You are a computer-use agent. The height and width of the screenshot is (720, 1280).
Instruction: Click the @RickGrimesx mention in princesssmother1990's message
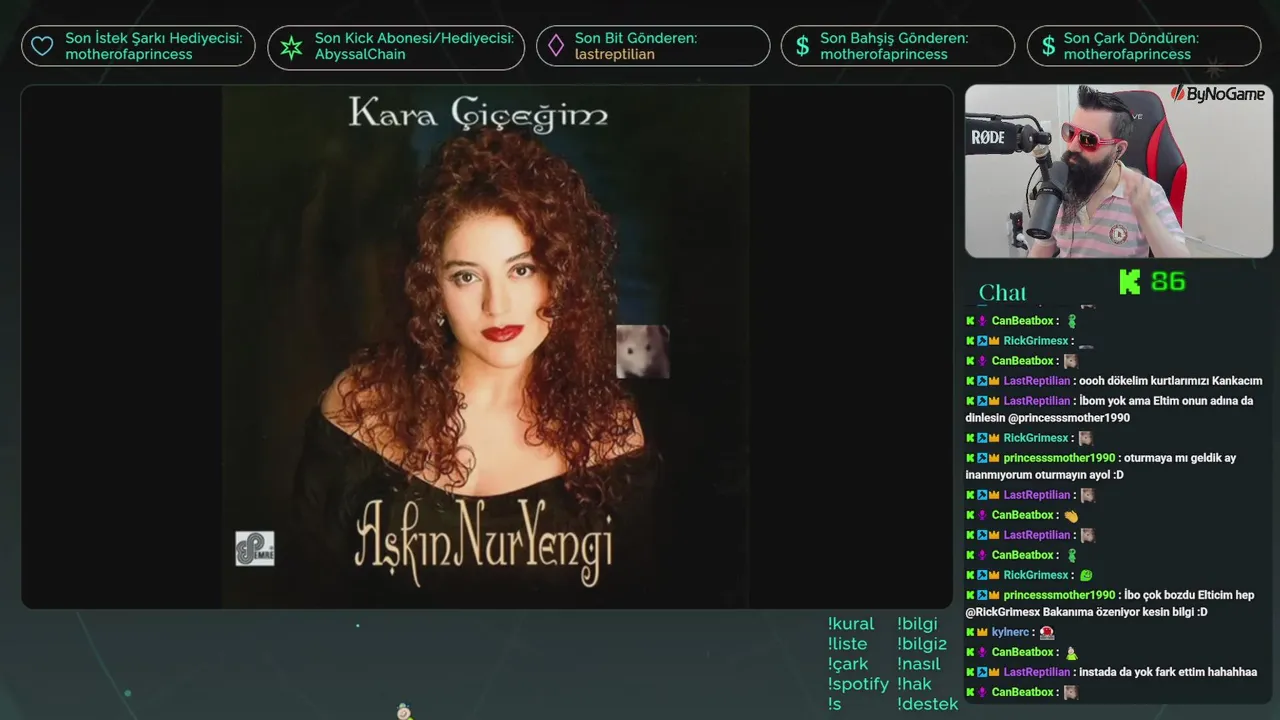point(1003,612)
